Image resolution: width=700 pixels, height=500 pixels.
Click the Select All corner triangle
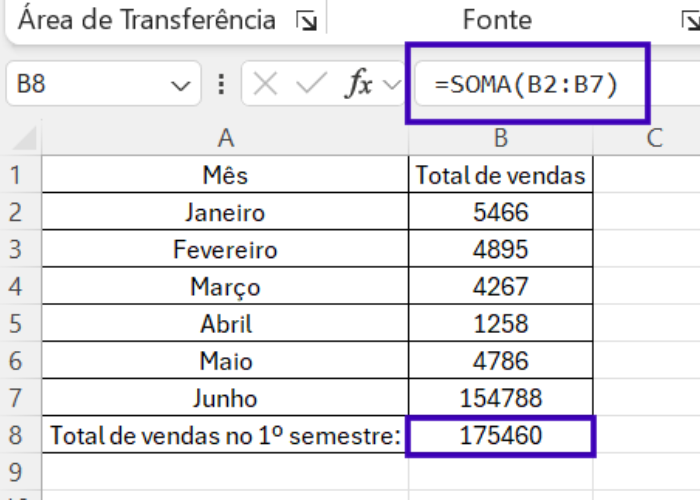pos(24,138)
